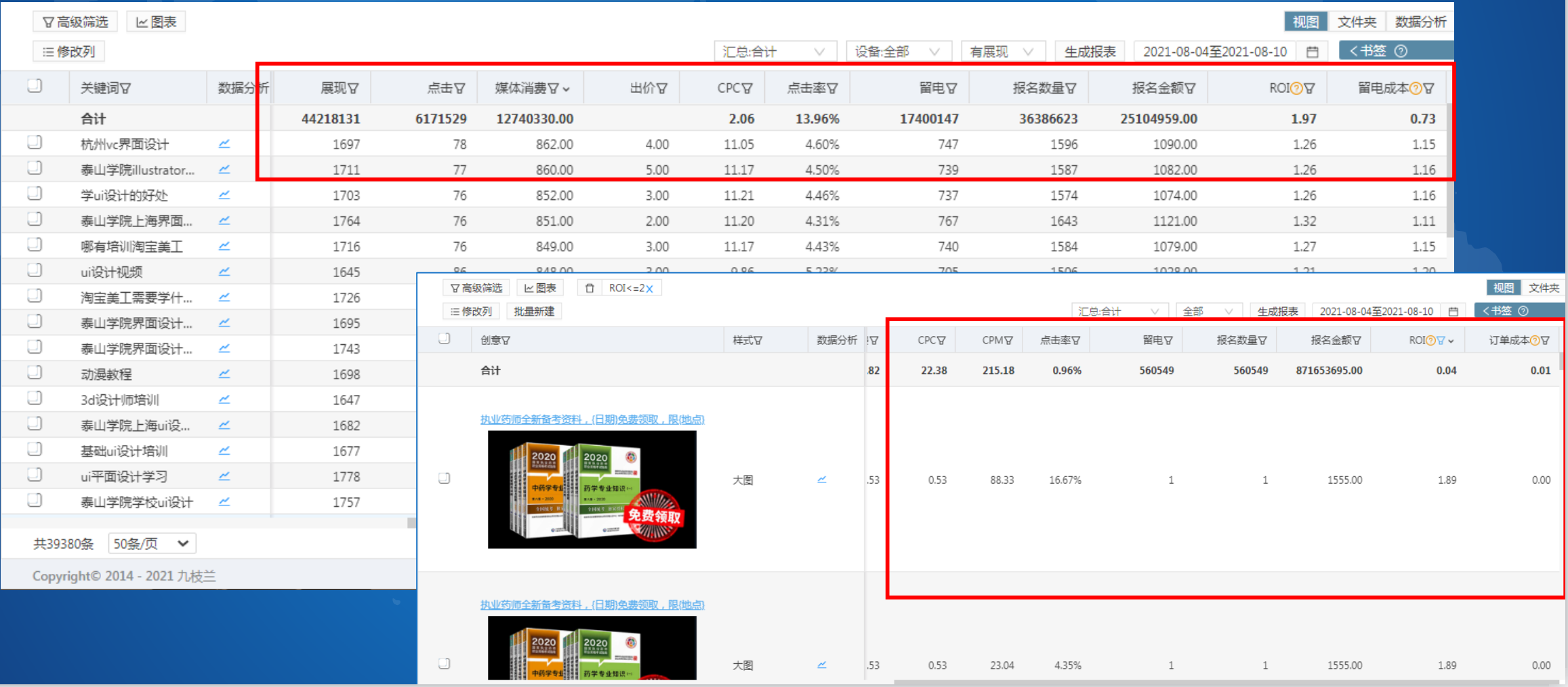Show help for 订单成本 column
This screenshot has width=1568, height=687.
1535,341
